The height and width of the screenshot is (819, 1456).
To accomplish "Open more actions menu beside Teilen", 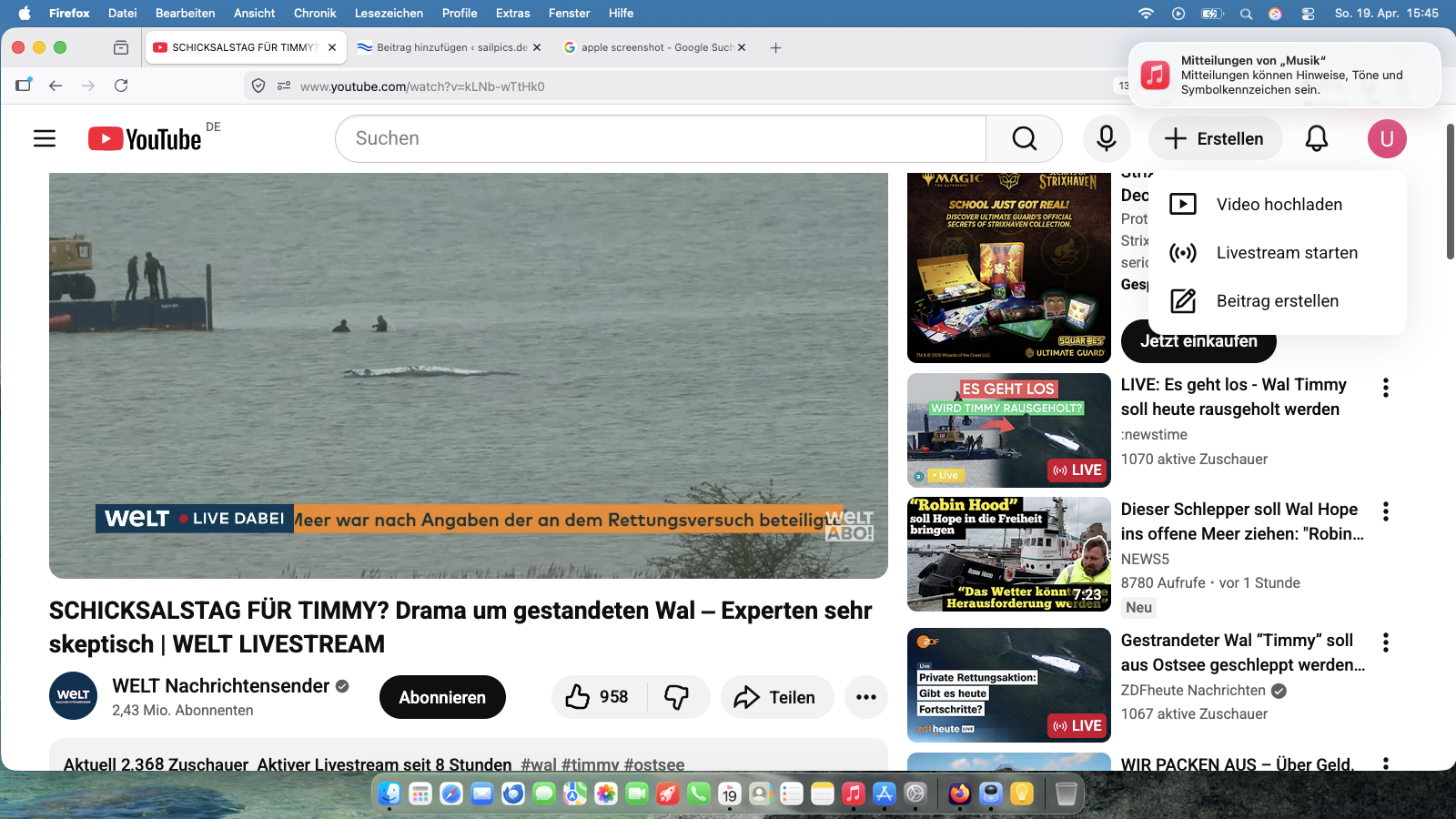I will pyautogui.click(x=865, y=697).
